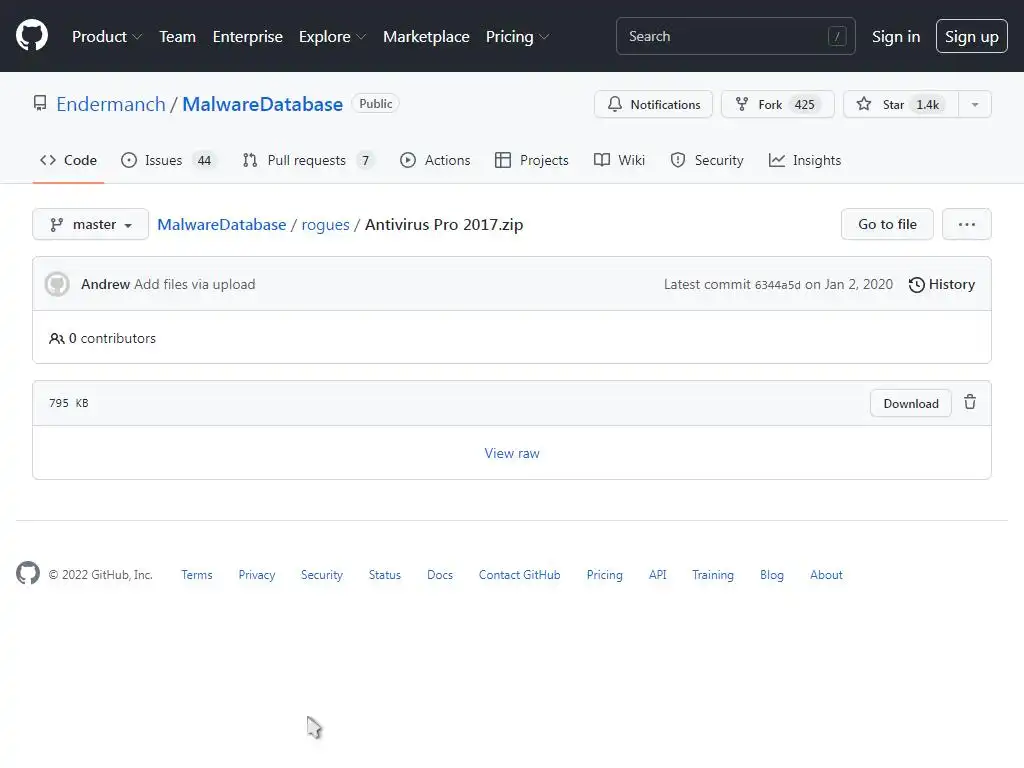Click Contact GitHub in the footer
The width and height of the screenshot is (1024, 768).
coord(519,575)
